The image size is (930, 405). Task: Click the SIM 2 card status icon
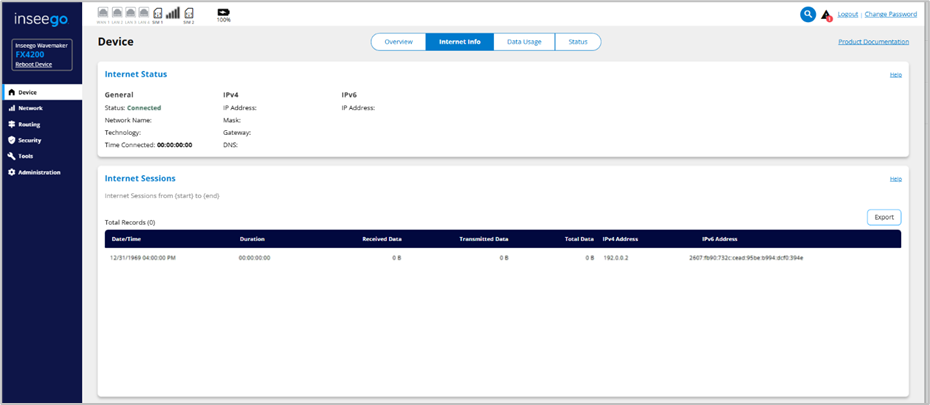pyautogui.click(x=189, y=13)
